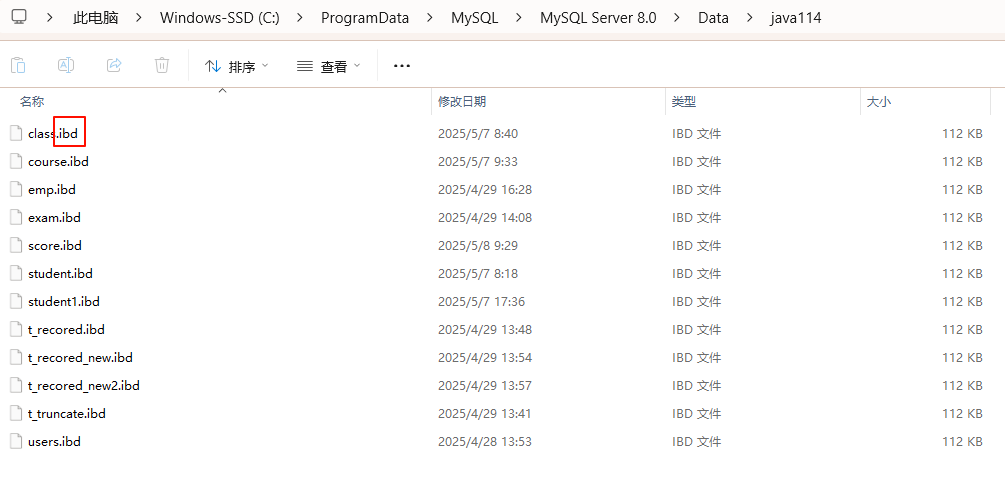Select file class.ibd
1005x479 pixels.
(53, 134)
